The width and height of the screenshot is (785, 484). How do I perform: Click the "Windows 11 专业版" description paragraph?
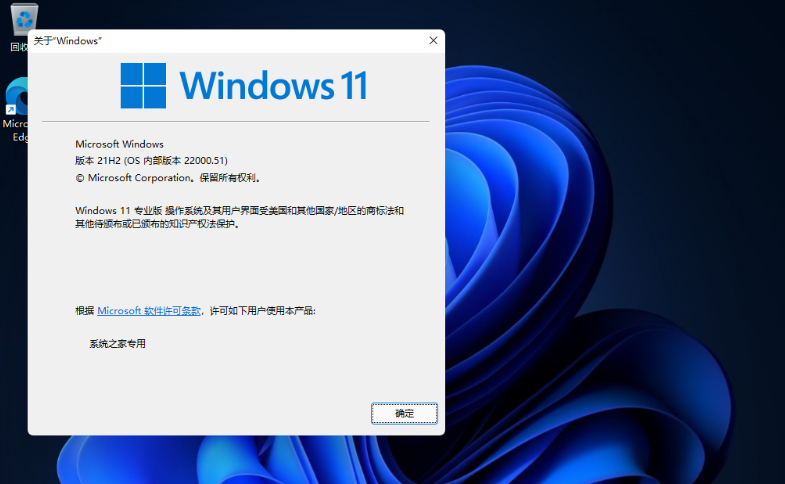pyautogui.click(x=239, y=217)
